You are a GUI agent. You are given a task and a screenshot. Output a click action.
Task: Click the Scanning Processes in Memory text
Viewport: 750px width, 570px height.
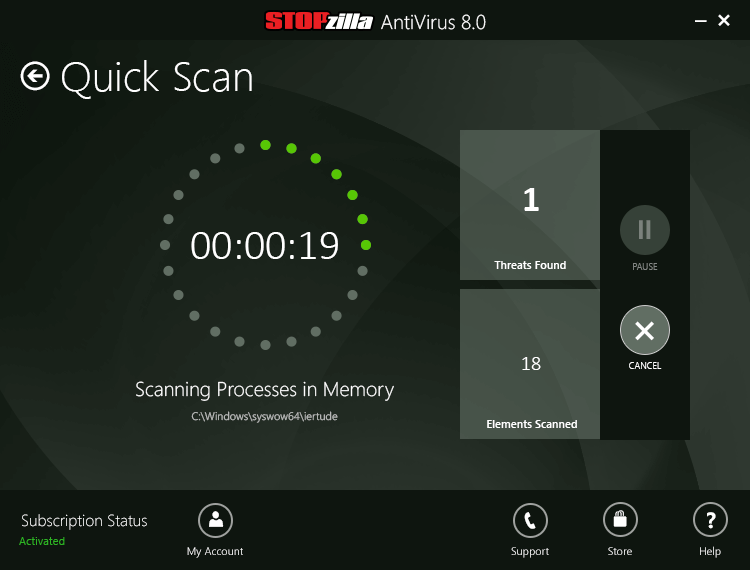tap(265, 390)
